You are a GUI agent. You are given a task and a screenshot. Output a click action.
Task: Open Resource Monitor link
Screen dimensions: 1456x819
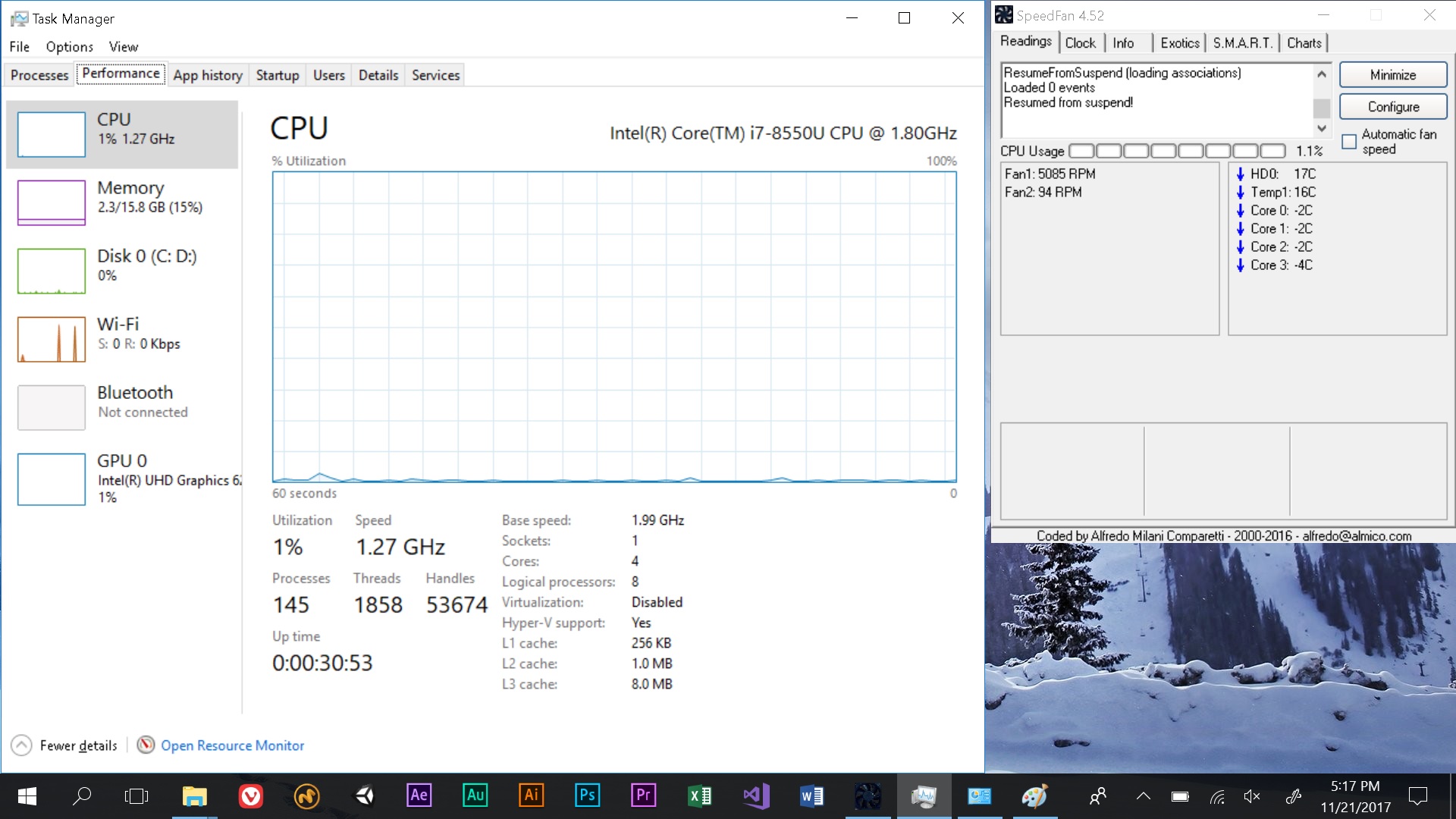(232, 745)
